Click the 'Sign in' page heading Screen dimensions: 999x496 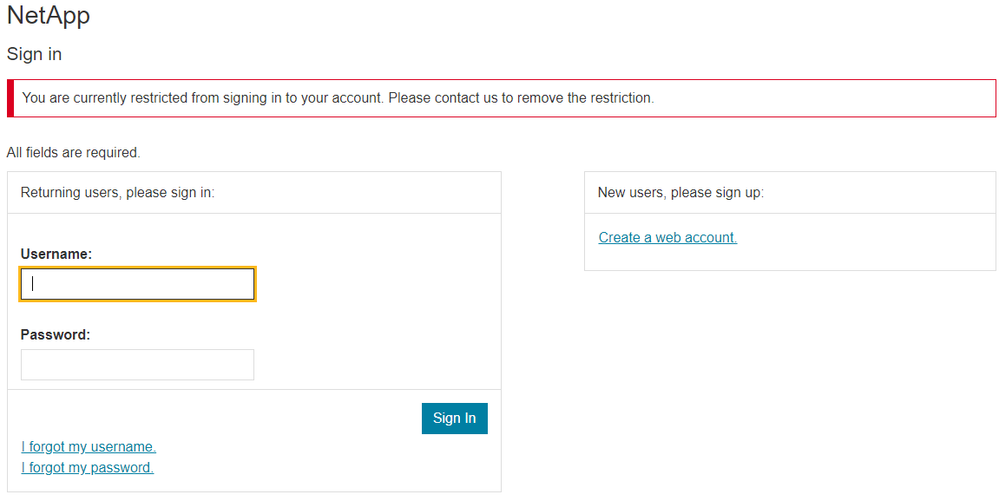34,54
